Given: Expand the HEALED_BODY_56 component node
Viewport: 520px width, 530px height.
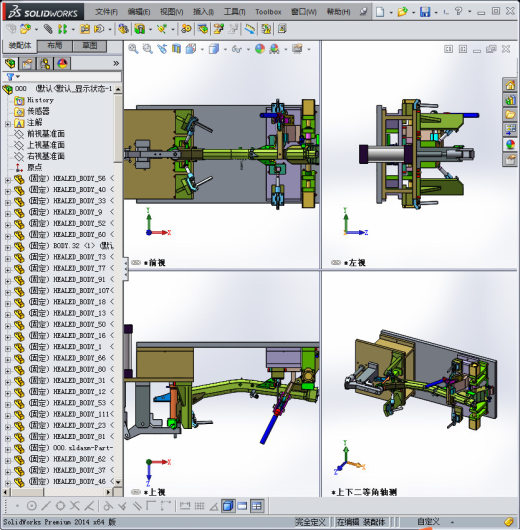Looking at the screenshot, I should click(8, 179).
